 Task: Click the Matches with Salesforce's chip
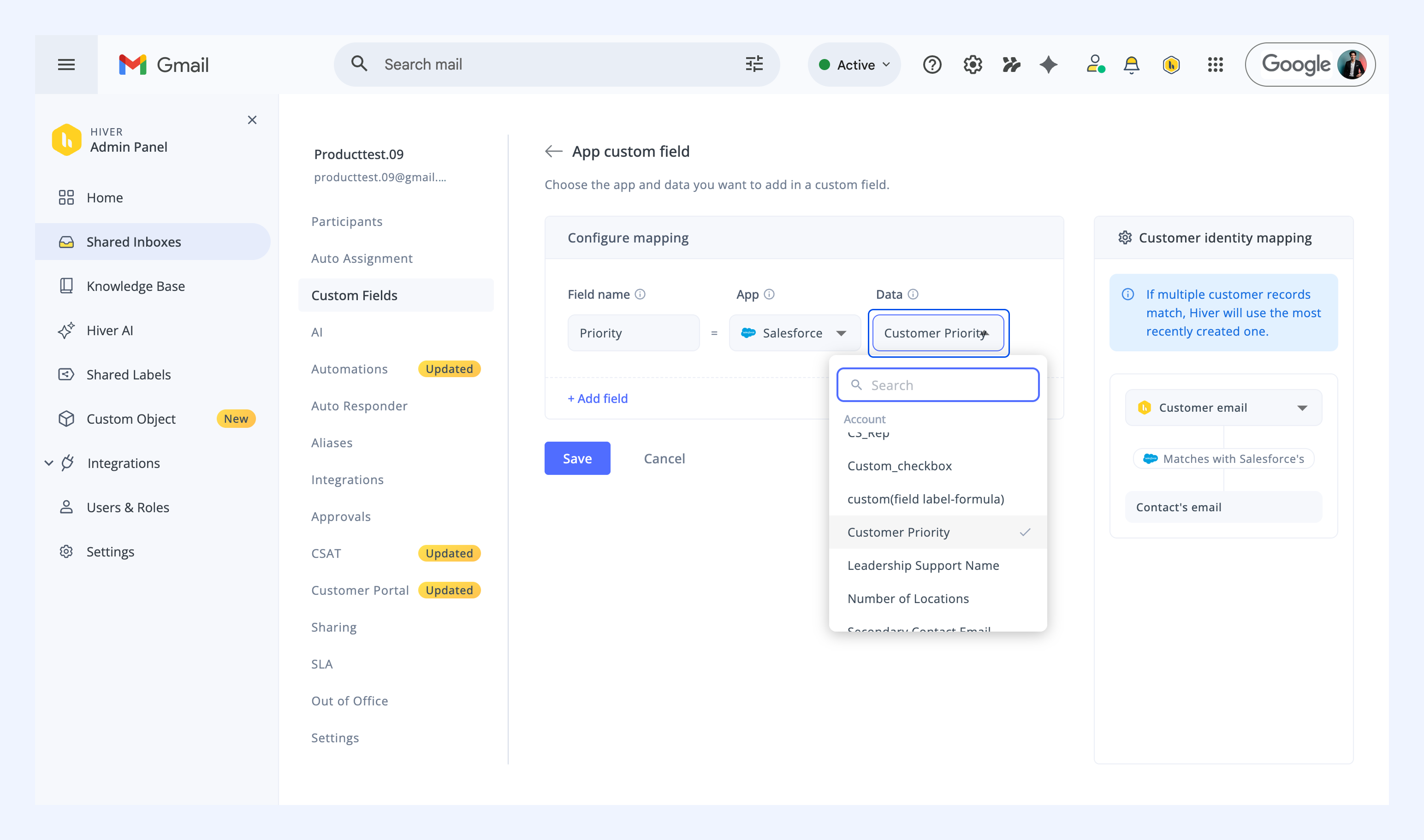pyautogui.click(x=1223, y=458)
